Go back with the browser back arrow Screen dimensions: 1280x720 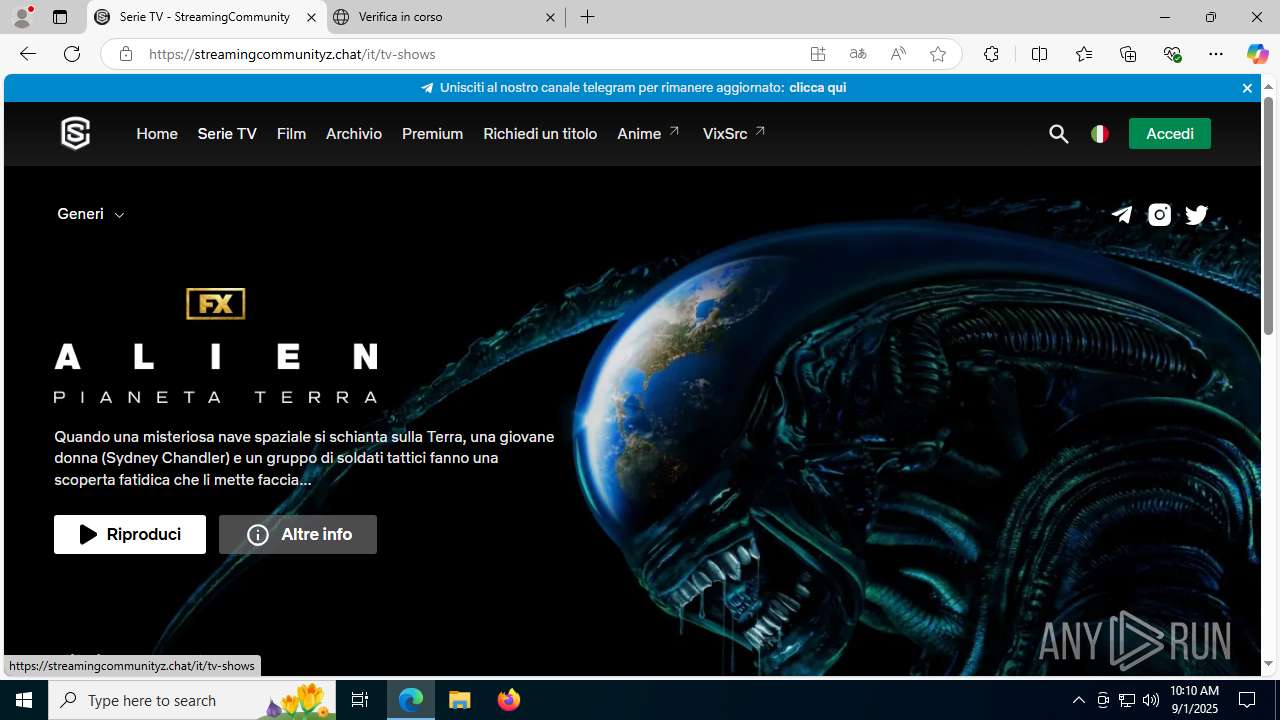click(x=28, y=54)
